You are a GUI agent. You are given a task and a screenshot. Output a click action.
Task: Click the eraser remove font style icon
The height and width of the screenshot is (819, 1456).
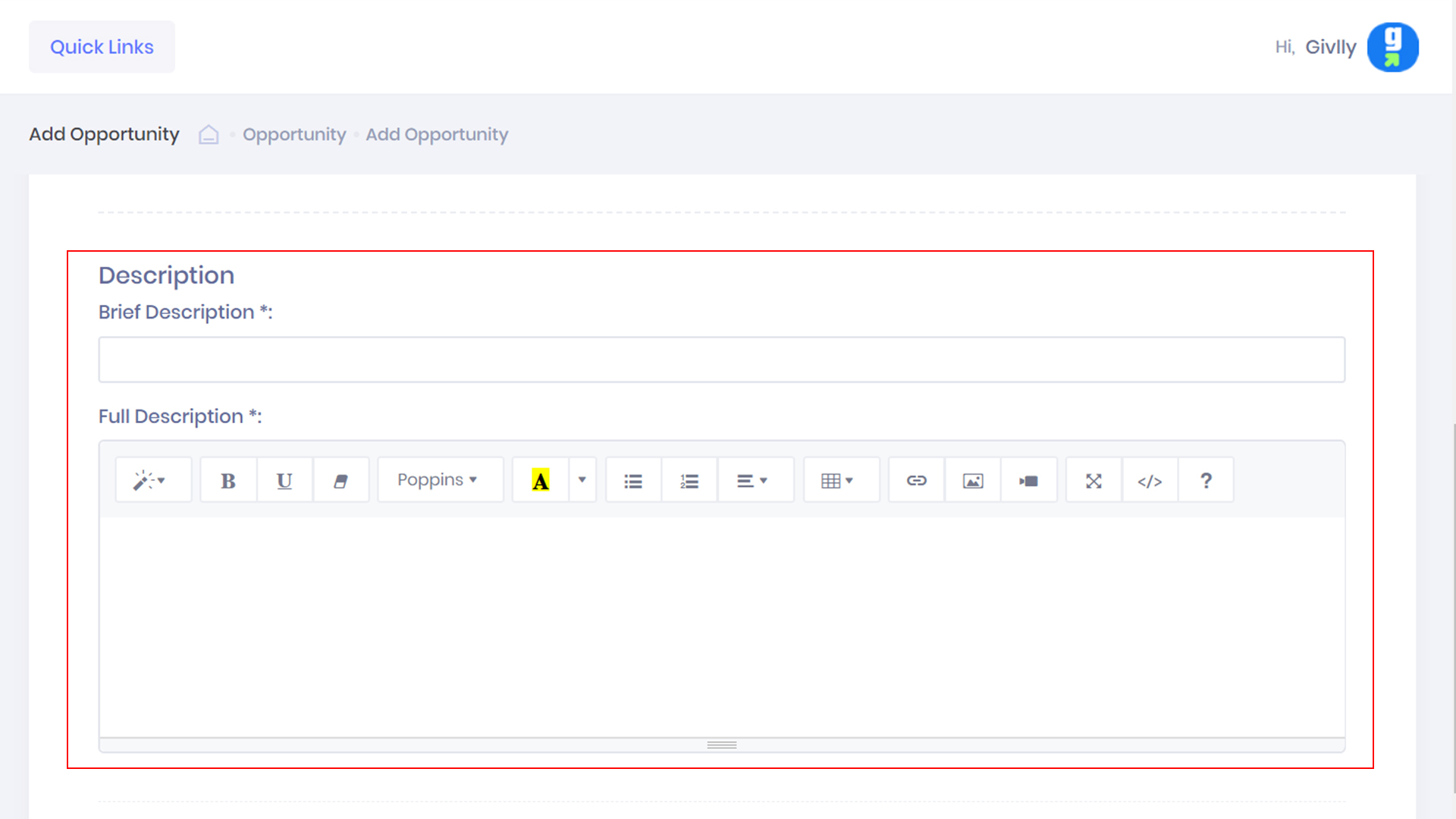(340, 481)
